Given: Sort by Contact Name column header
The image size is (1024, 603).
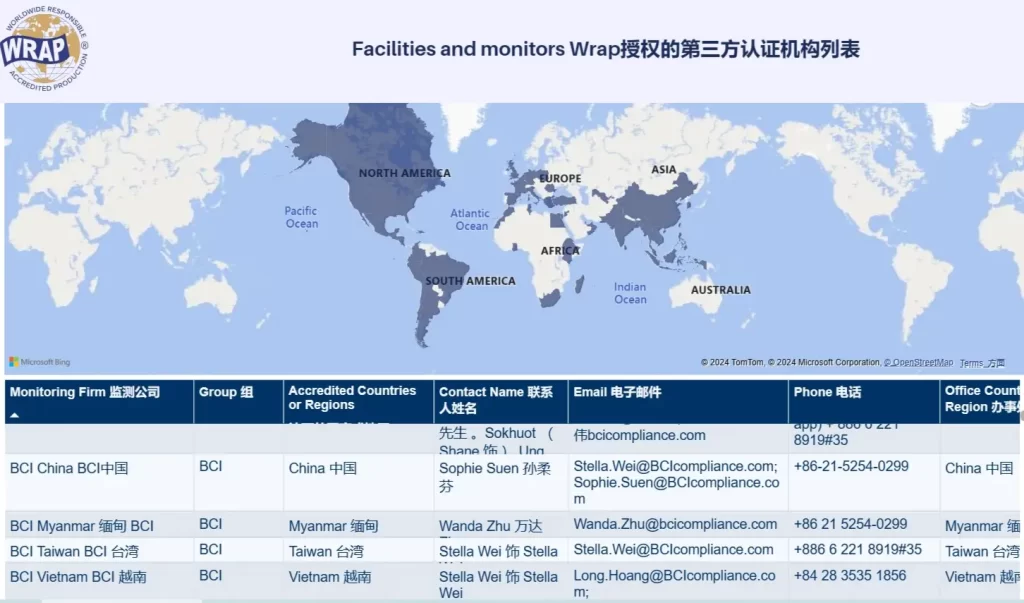Looking at the screenshot, I should pyautogui.click(x=496, y=400).
